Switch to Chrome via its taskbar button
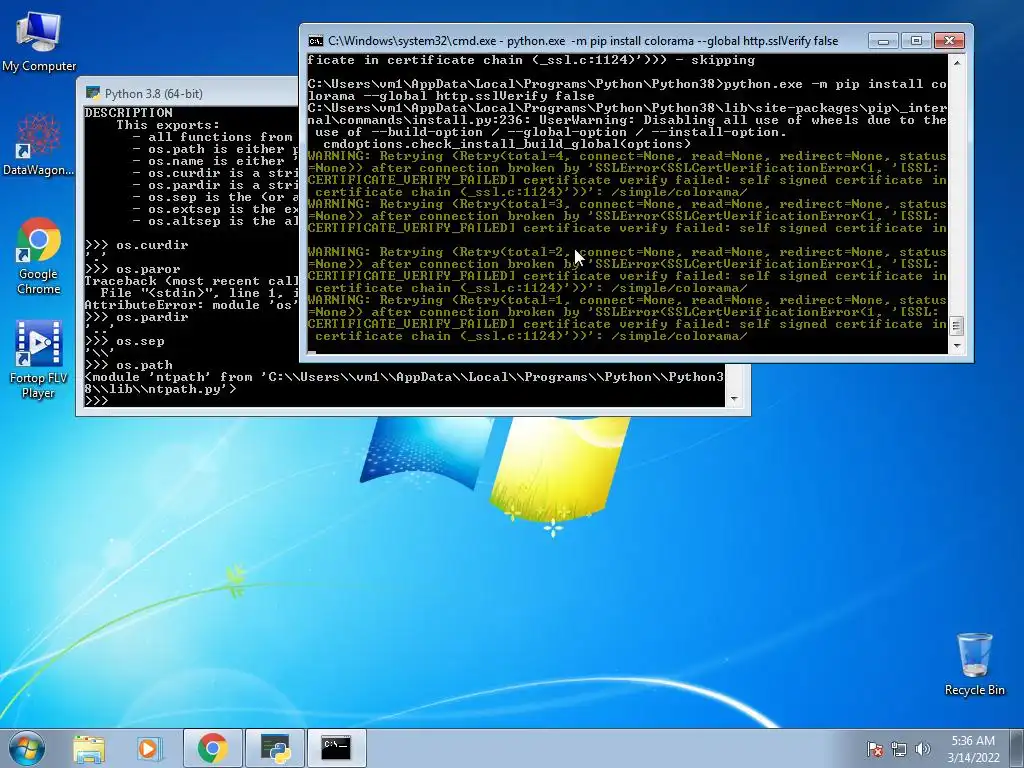 point(212,748)
